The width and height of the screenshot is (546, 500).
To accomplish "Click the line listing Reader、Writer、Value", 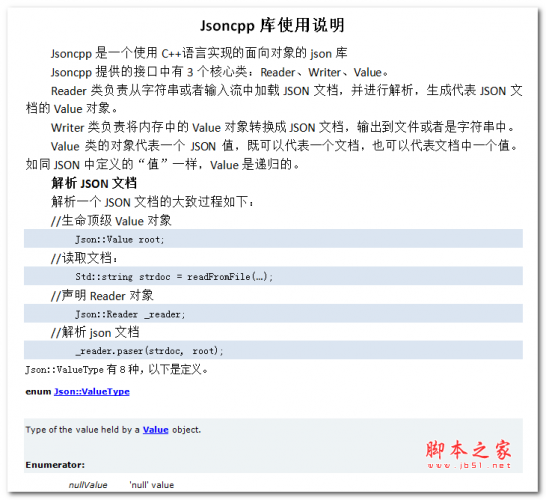I will point(219,72).
